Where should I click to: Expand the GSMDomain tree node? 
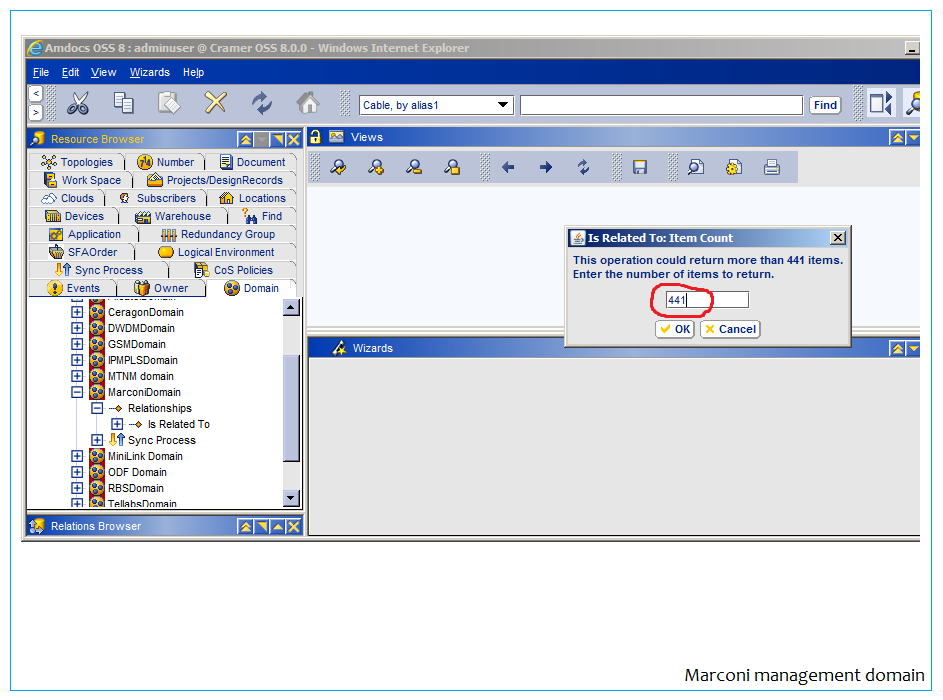click(77, 344)
